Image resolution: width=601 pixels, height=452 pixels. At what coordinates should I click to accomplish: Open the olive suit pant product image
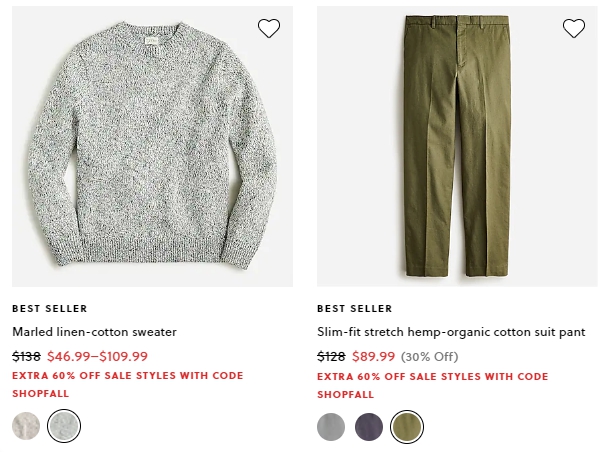(457, 146)
